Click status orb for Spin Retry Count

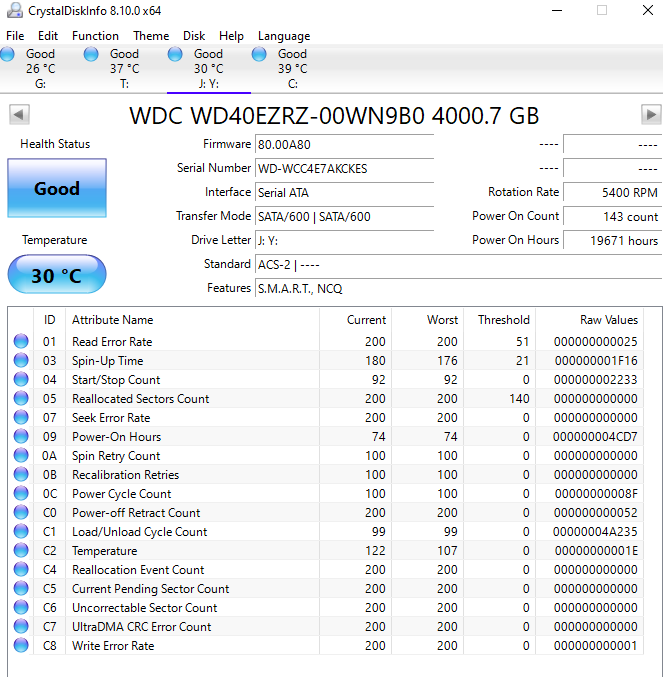[x=21, y=455]
